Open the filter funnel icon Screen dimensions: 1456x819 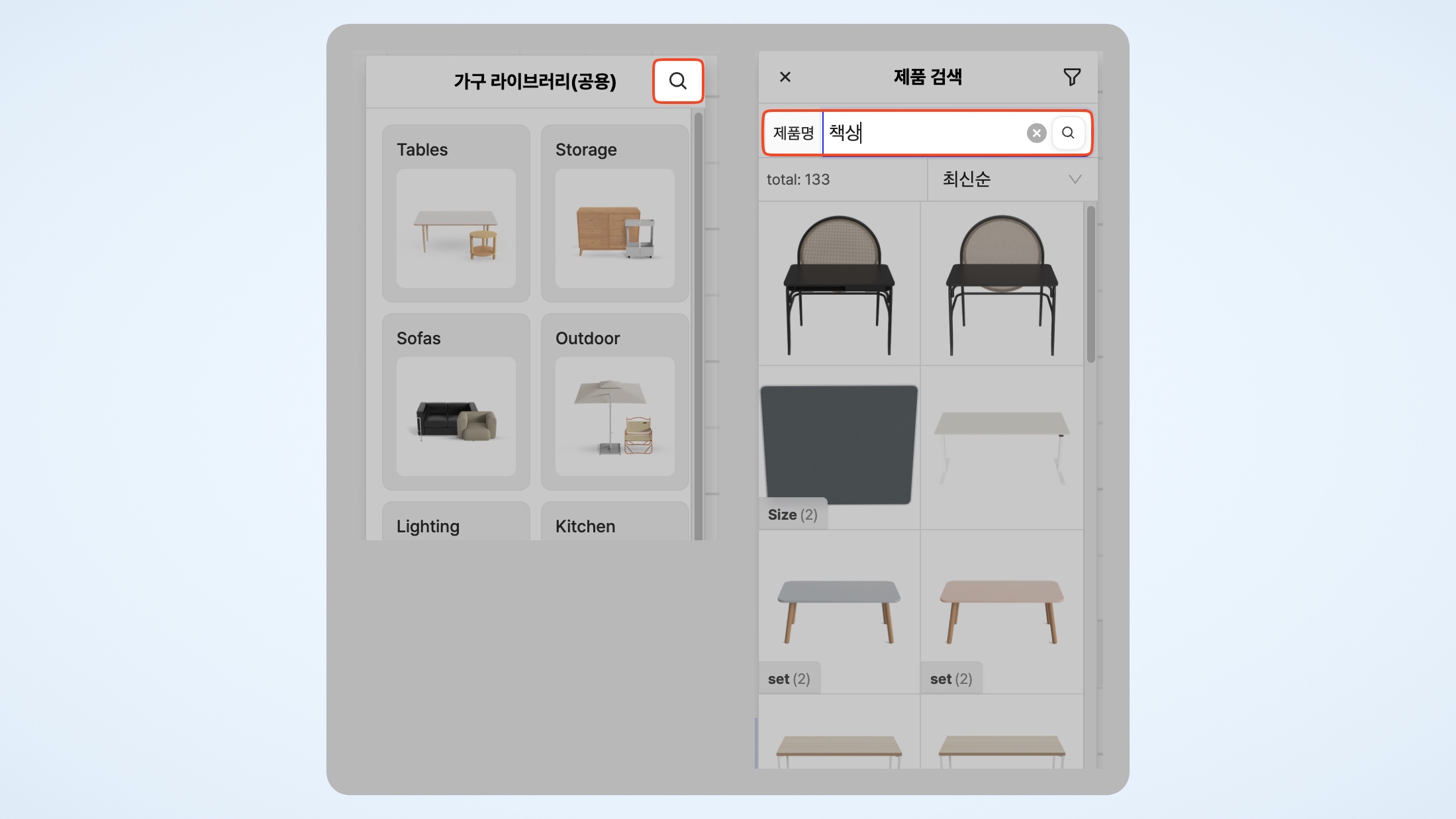point(1072,77)
